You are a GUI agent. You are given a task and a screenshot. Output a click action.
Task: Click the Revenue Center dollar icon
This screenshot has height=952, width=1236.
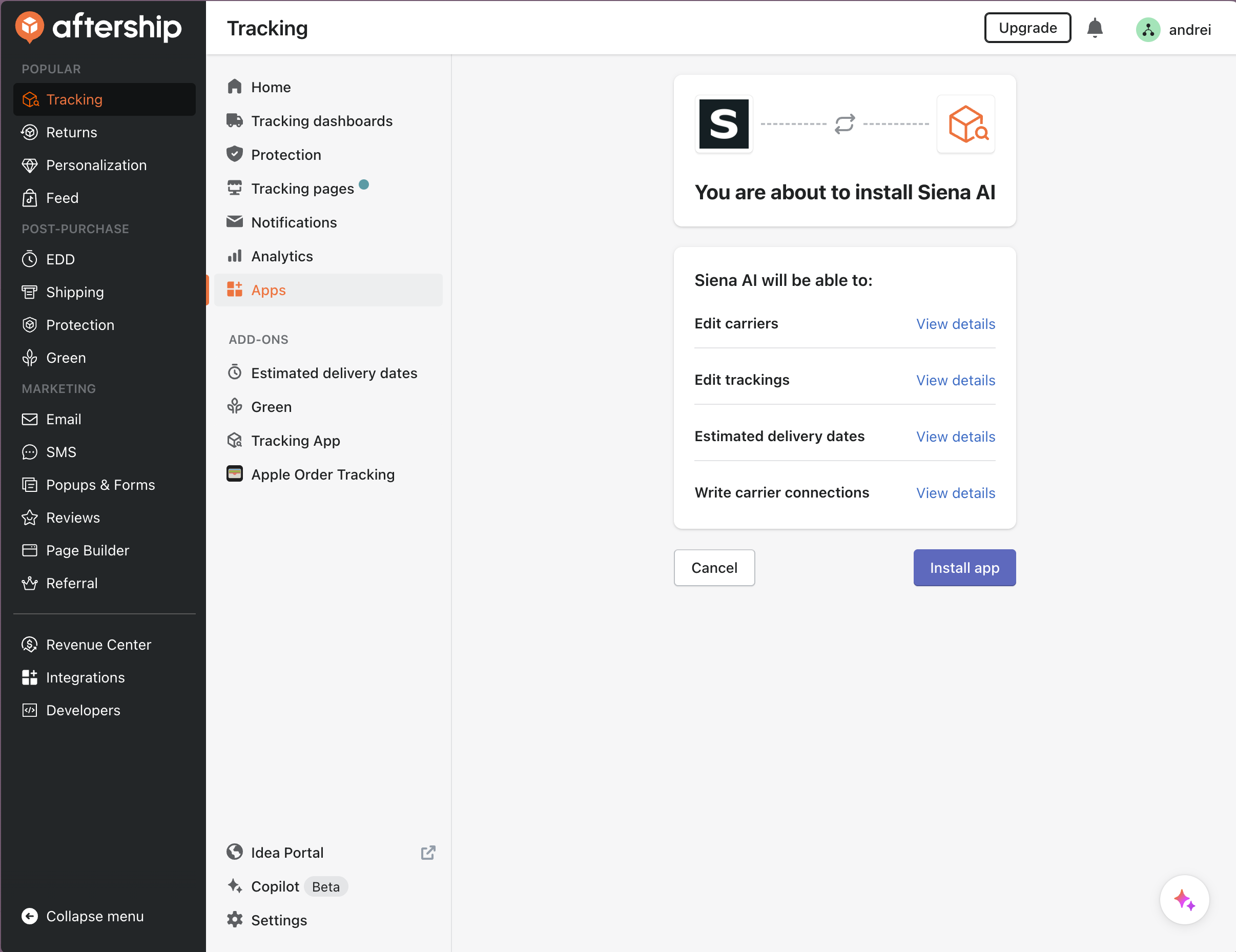[x=29, y=644]
